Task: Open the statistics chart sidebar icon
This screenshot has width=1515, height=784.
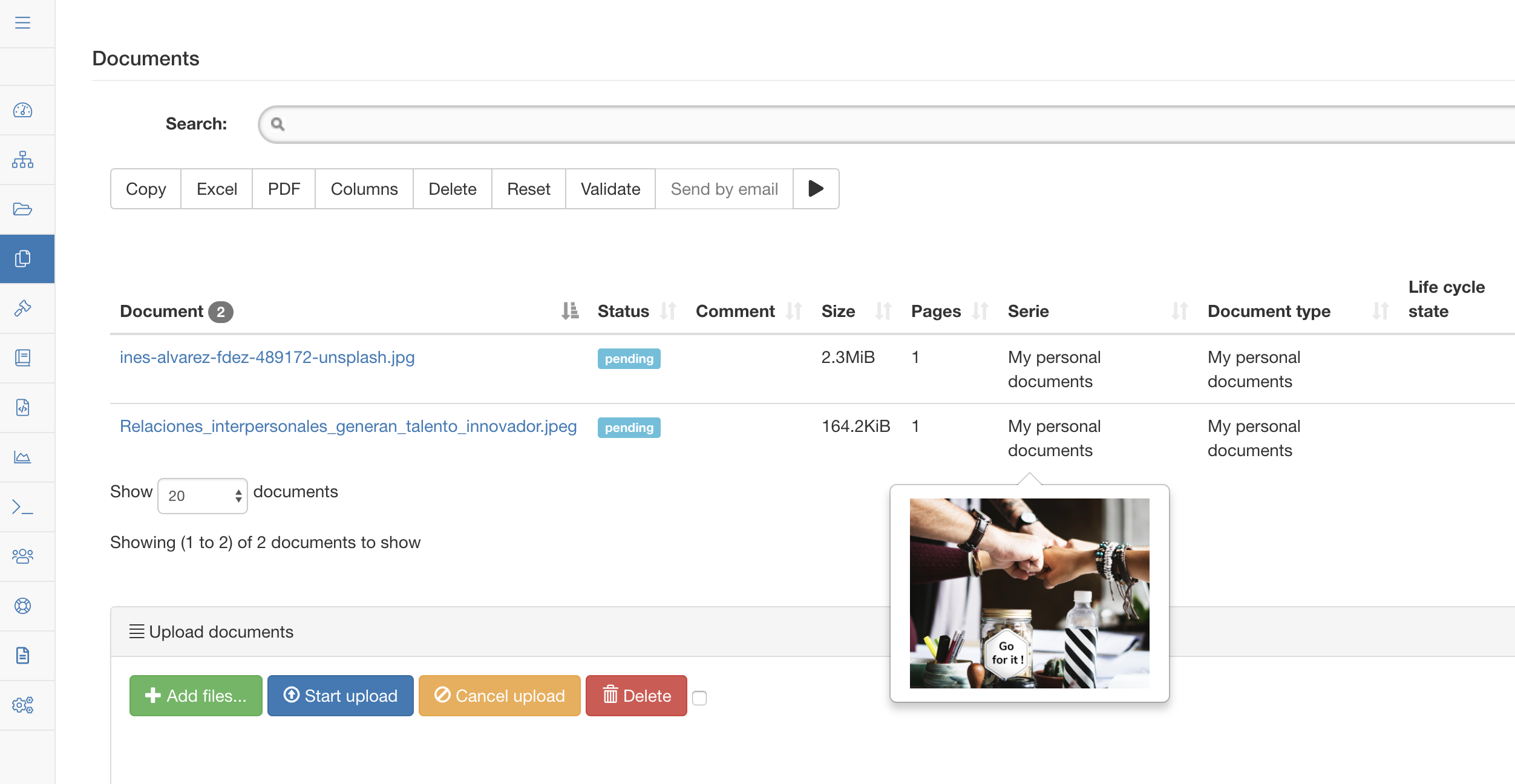Action: [x=22, y=457]
